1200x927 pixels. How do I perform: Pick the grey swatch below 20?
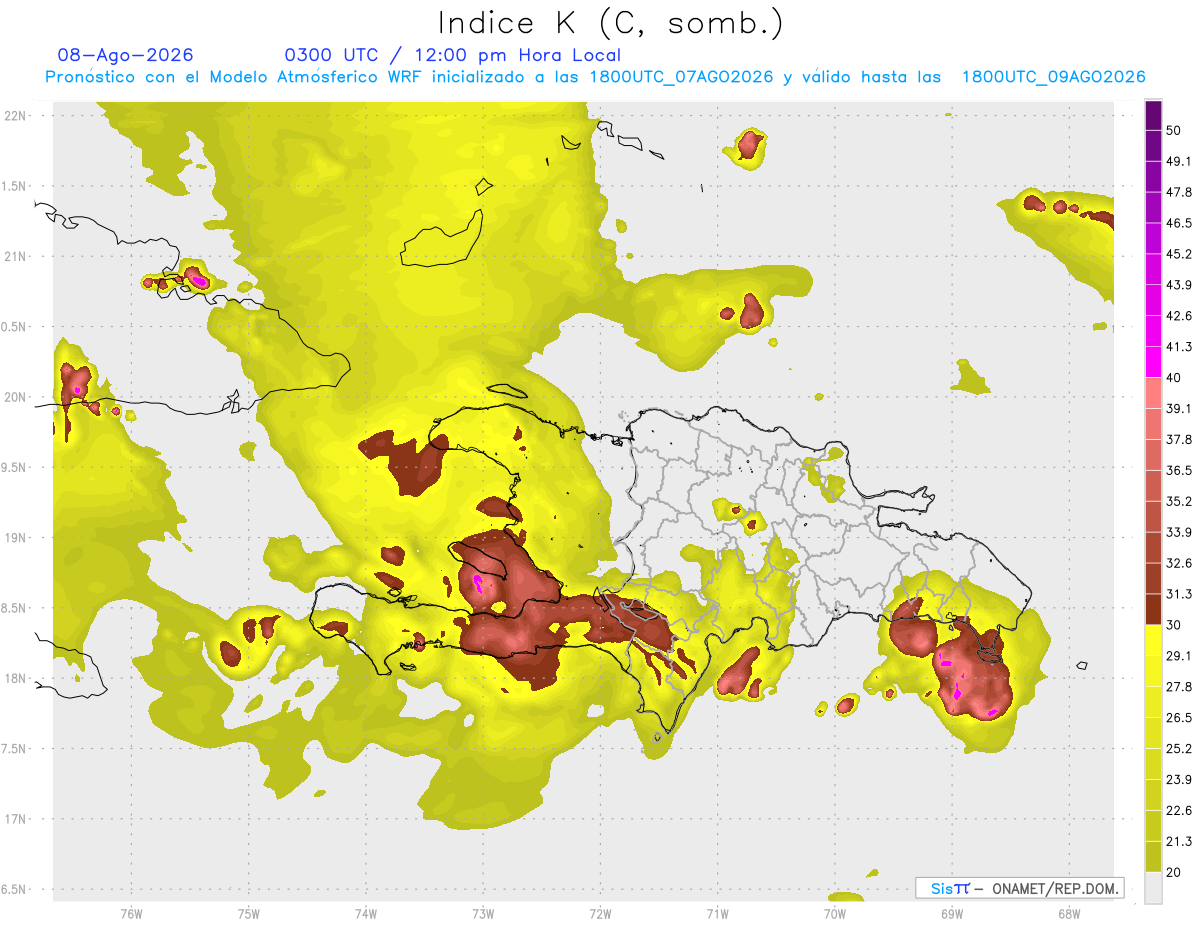coord(1153,888)
